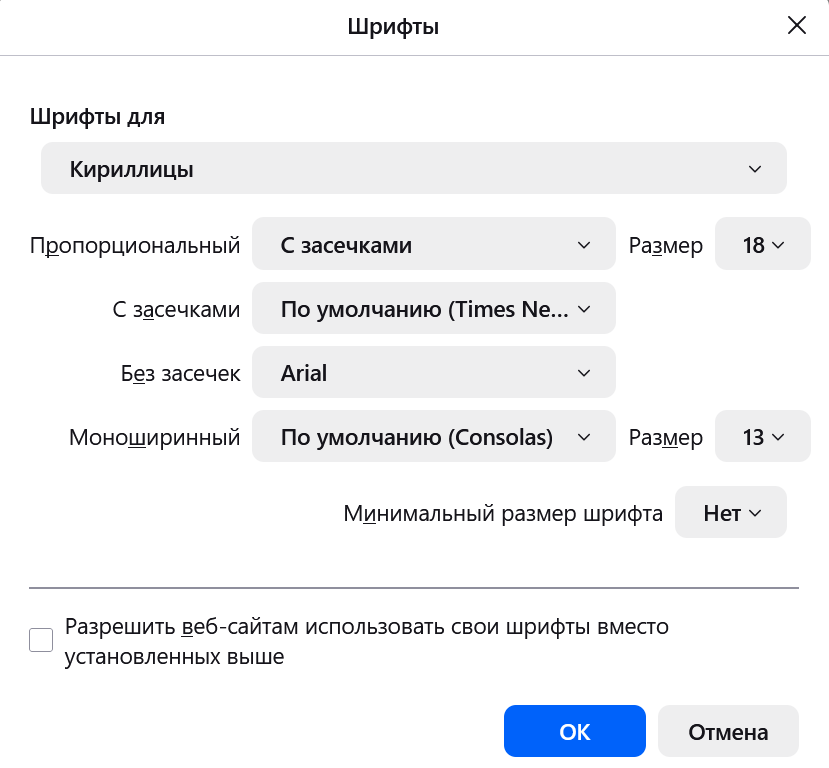829x768 pixels.
Task: Open the Кириллицы language group dropdown
Action: coord(413,168)
